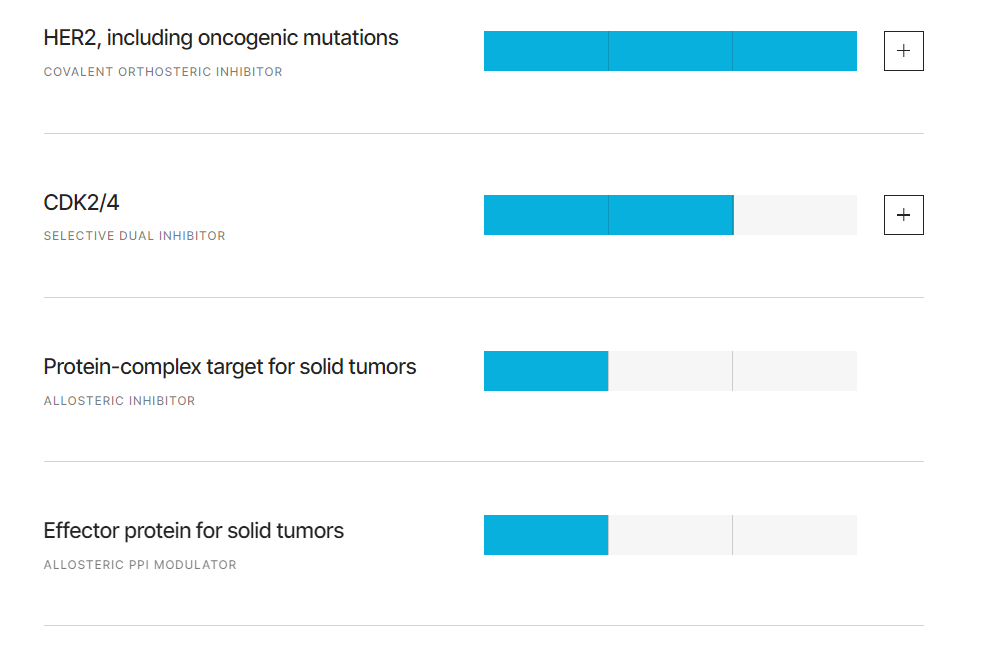
Task: Click the unfilled last segment of CDK2/4 bar
Action: pyautogui.click(x=795, y=215)
